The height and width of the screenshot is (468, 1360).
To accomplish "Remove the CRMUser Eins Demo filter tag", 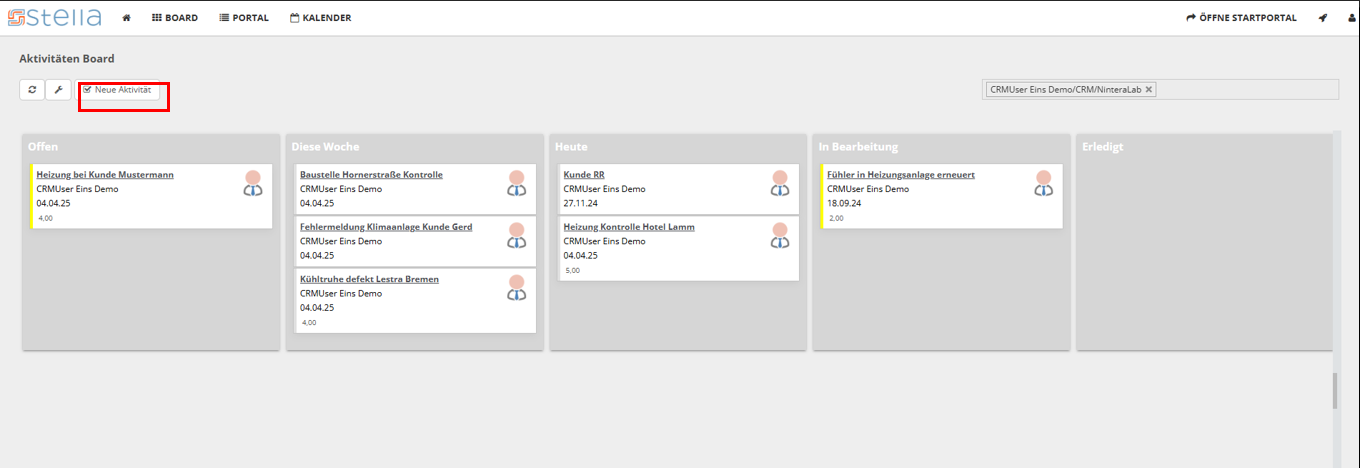I will [x=1149, y=90].
